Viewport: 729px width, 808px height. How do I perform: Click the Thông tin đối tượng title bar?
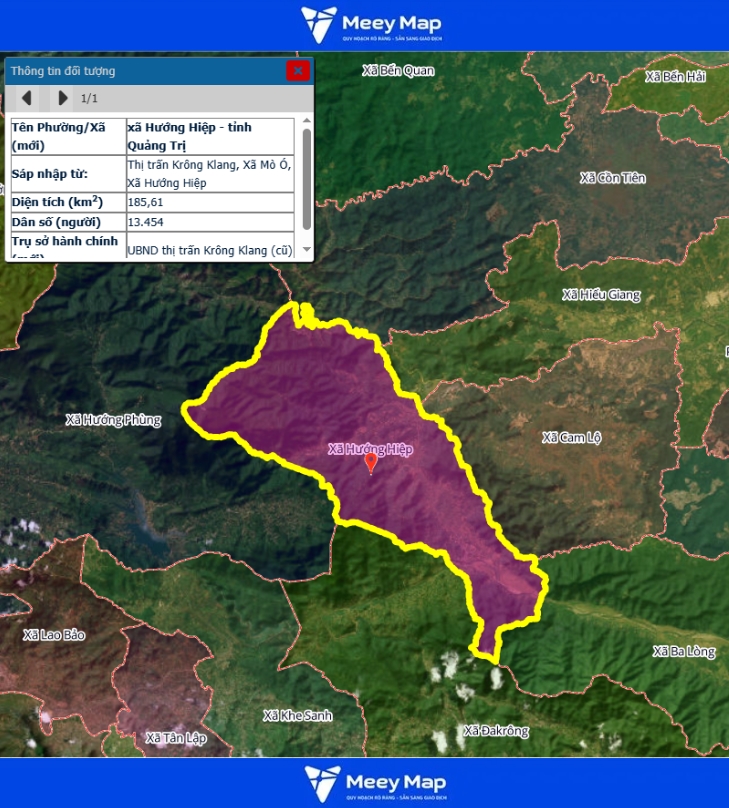tap(140, 71)
